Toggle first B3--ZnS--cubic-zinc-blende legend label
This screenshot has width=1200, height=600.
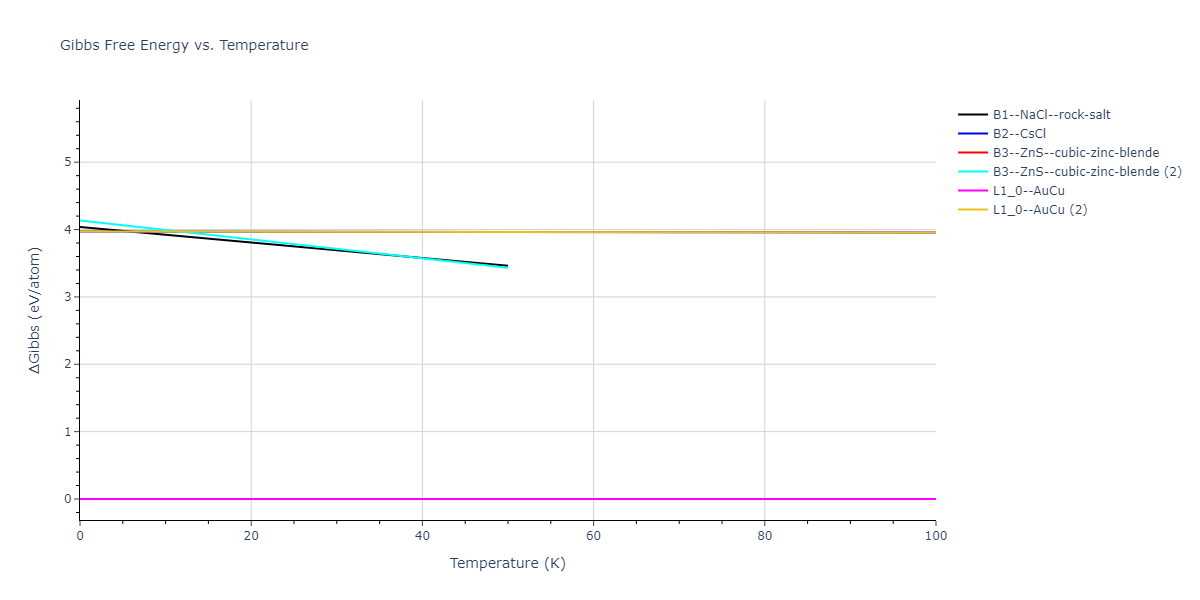(1075, 153)
